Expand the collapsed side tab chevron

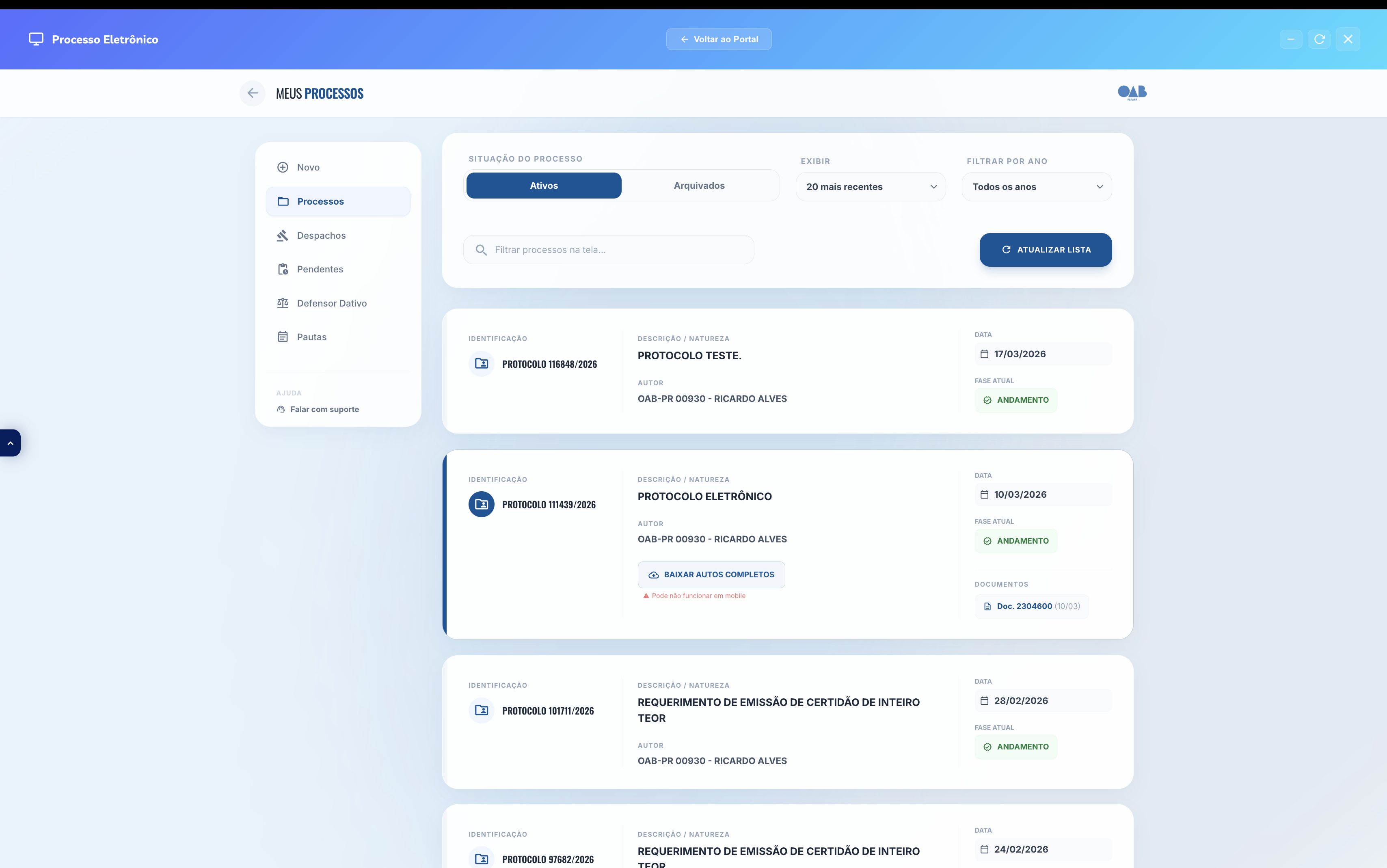10,443
